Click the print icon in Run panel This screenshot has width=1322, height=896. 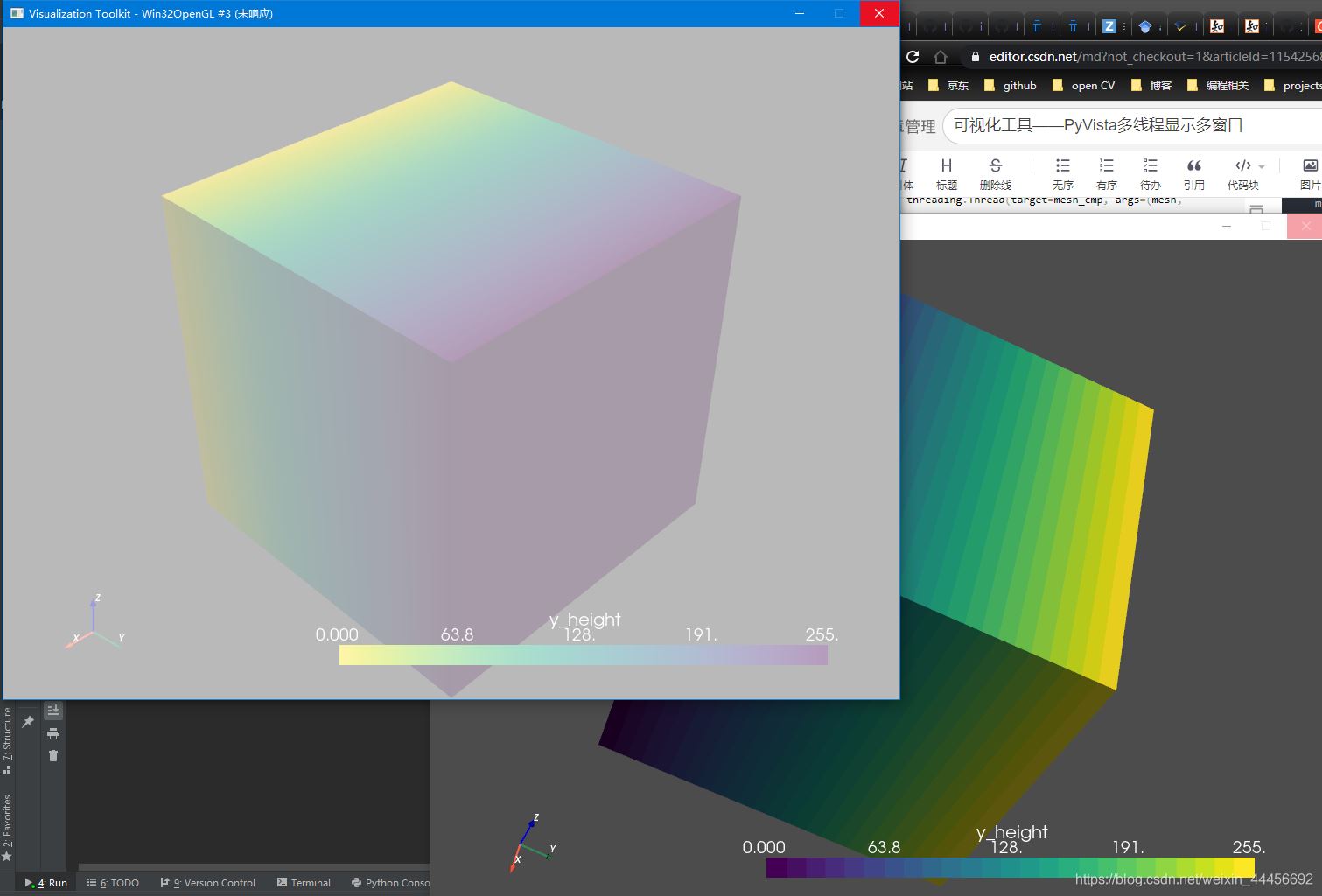tap(53, 733)
